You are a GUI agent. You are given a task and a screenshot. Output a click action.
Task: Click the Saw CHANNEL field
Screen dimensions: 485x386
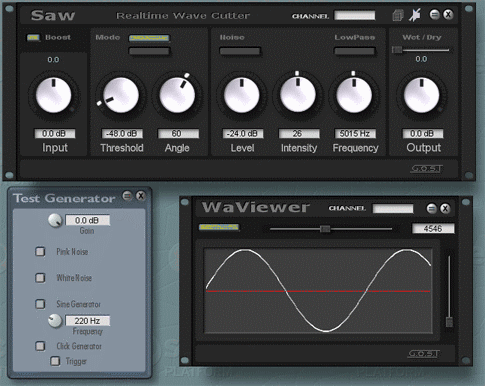355,15
